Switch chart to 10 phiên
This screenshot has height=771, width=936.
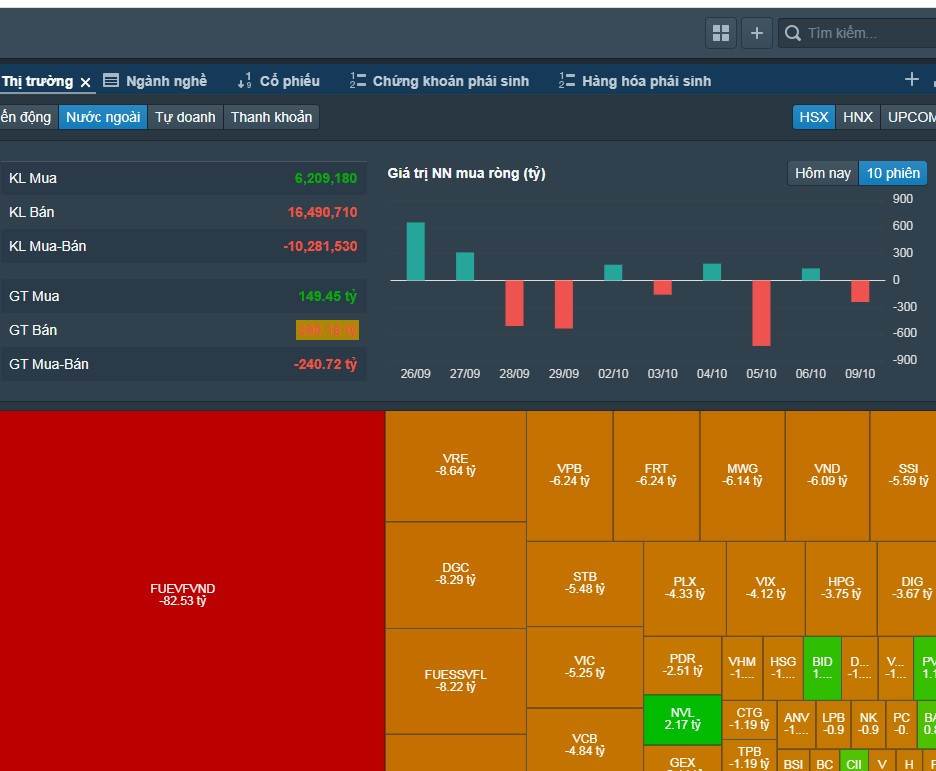click(x=893, y=173)
